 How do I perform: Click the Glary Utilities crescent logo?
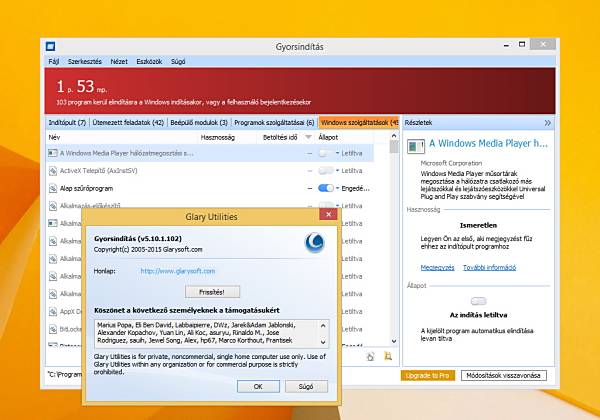coord(315,243)
